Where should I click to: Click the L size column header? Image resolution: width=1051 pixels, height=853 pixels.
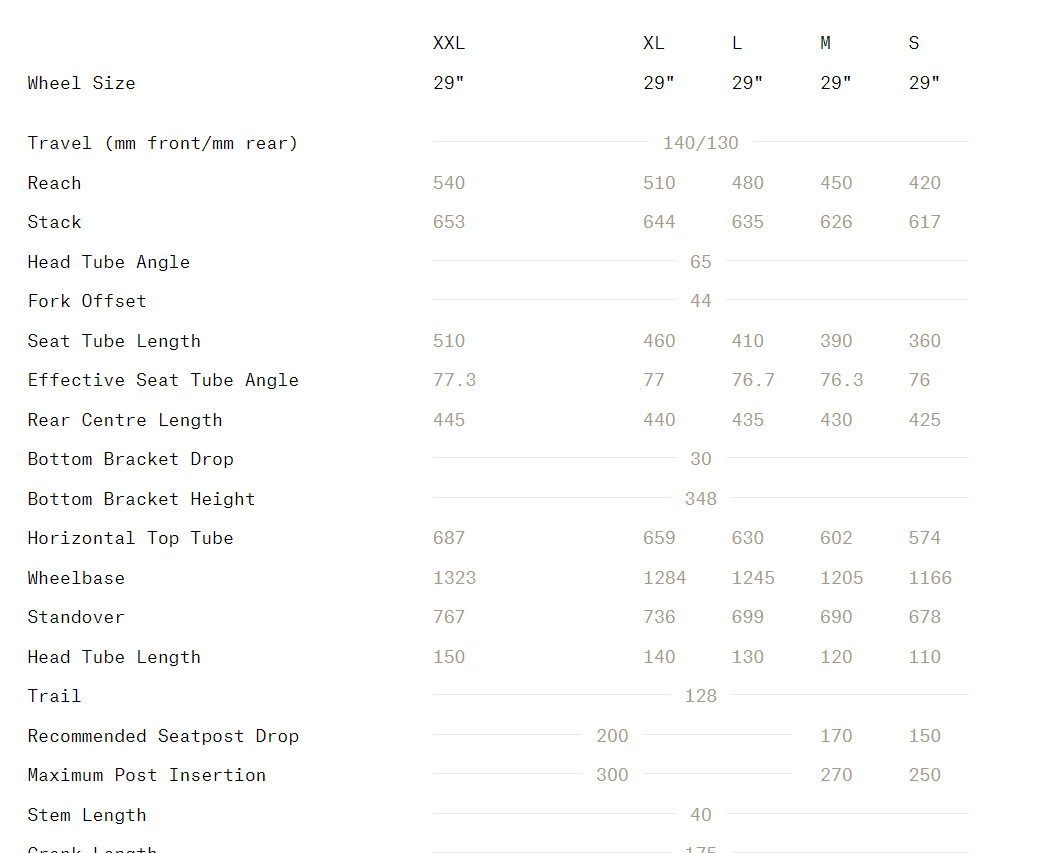(737, 43)
